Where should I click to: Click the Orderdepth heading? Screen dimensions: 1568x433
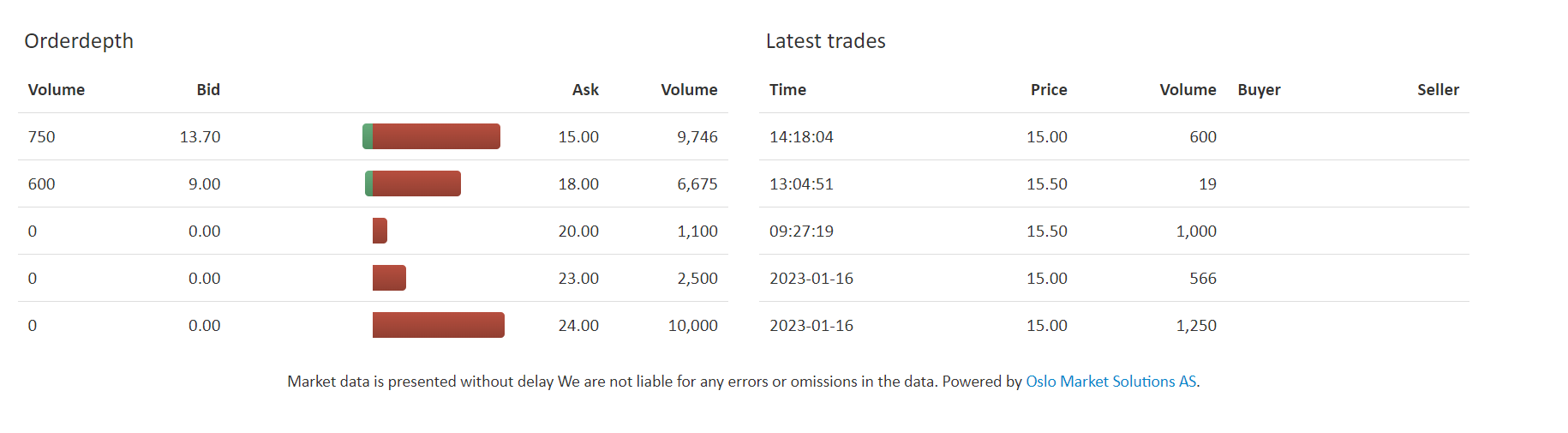tap(79, 41)
